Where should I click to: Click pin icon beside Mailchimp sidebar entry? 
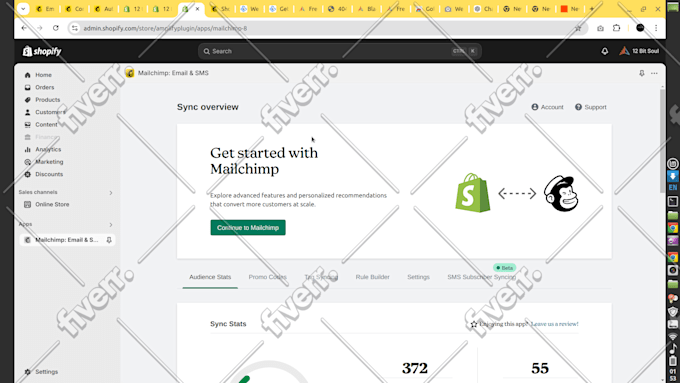pyautogui.click(x=109, y=240)
